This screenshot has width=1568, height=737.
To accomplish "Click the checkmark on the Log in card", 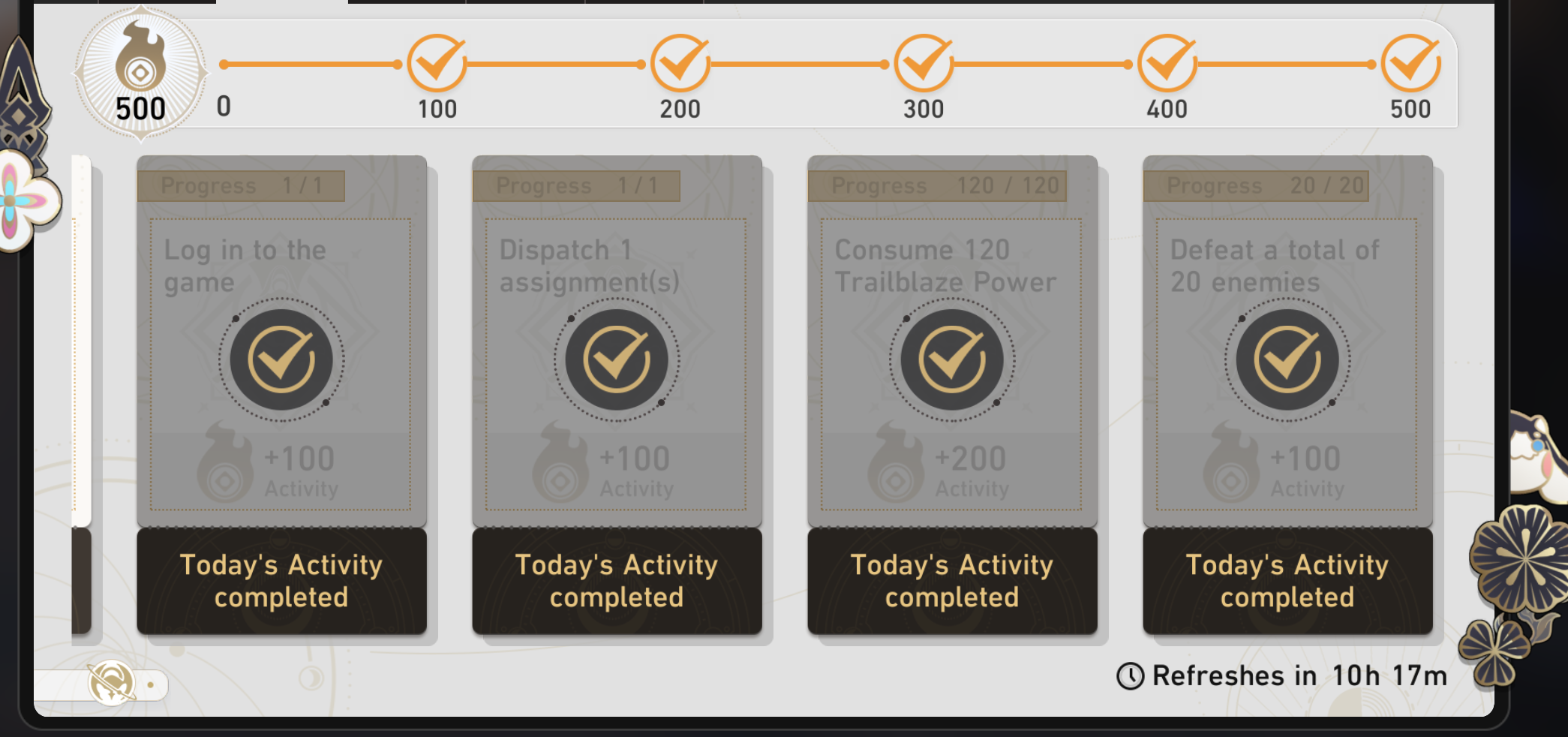I will 281,360.
